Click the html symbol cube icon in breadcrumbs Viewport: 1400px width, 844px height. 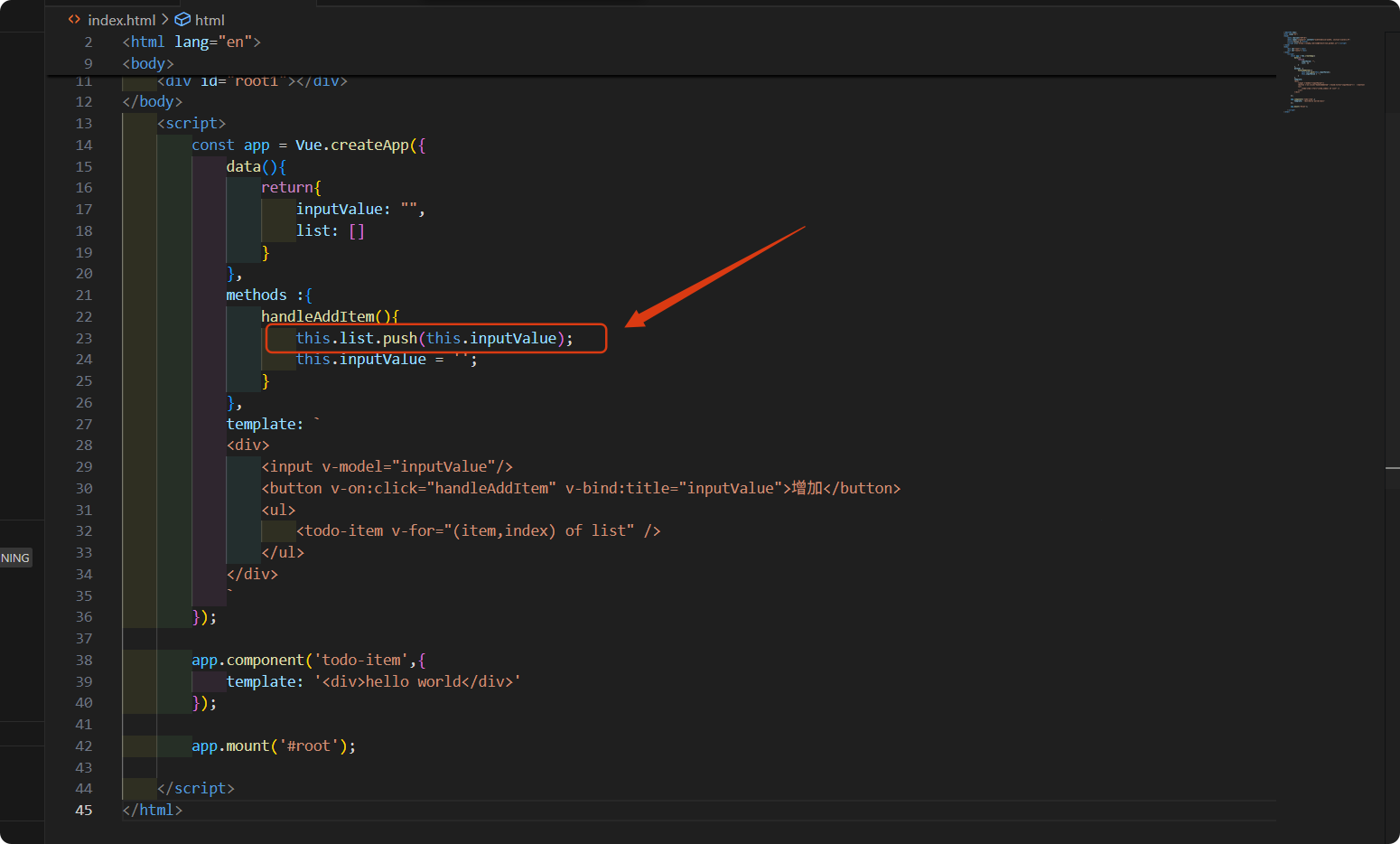pos(182,19)
